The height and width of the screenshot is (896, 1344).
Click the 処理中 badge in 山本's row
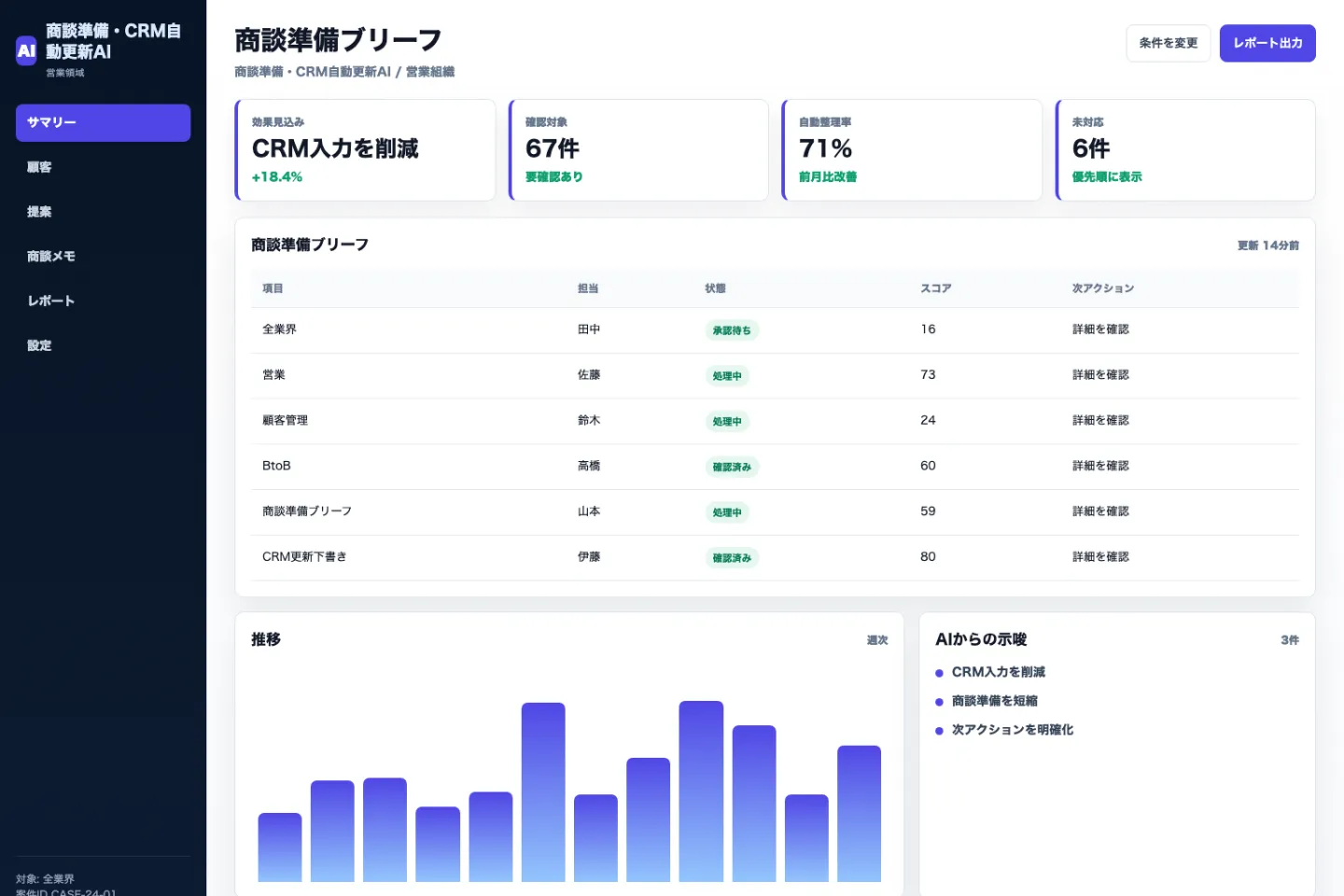click(727, 512)
